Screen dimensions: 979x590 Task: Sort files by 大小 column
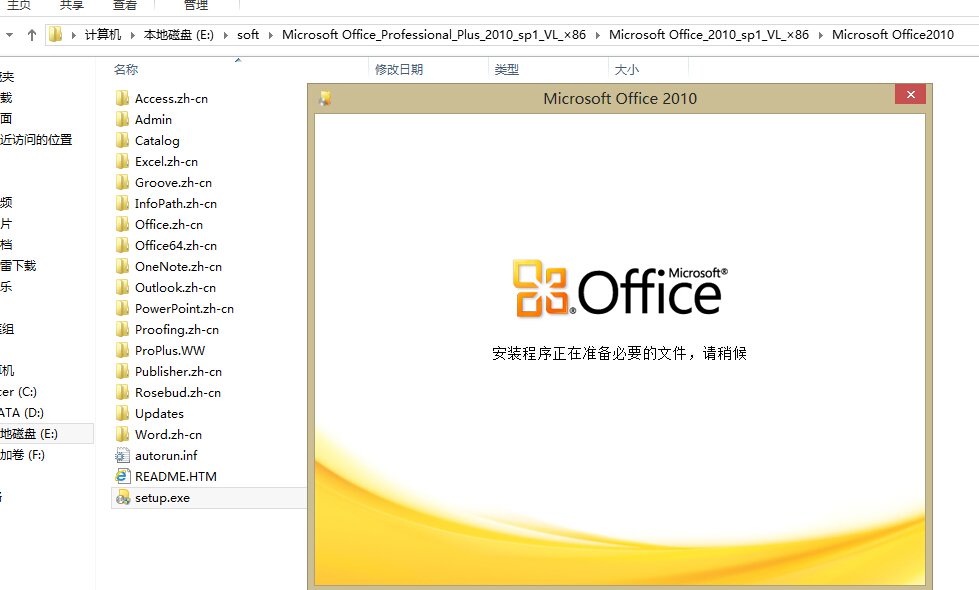pyautogui.click(x=627, y=69)
